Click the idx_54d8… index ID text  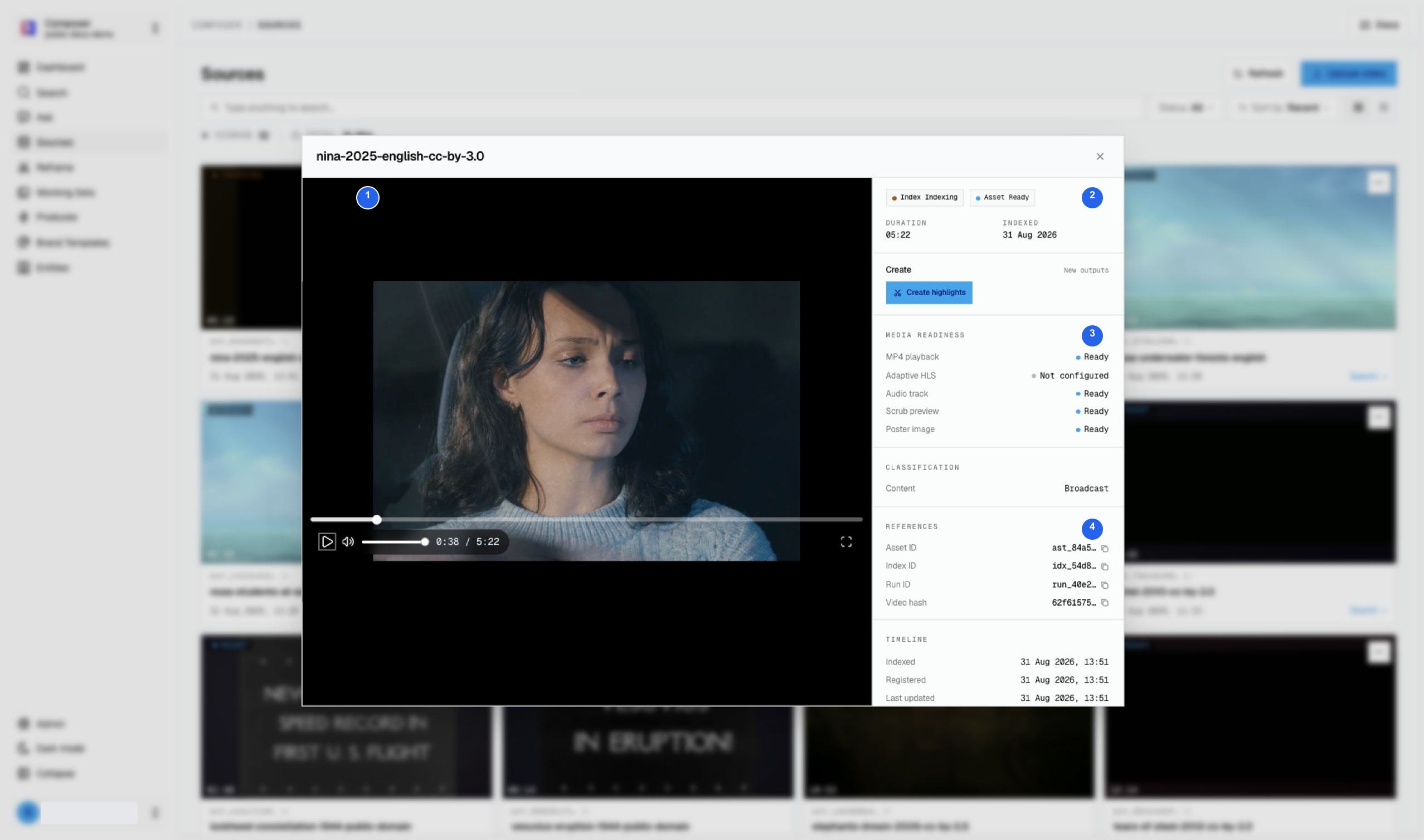(1073, 566)
